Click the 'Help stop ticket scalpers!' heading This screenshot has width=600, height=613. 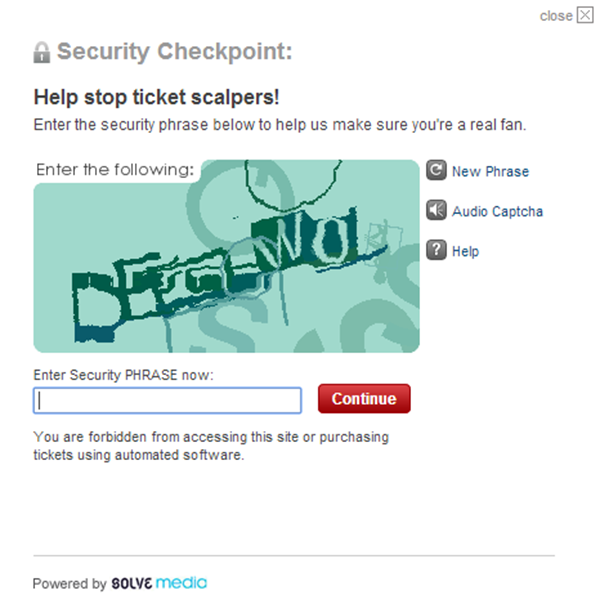tap(156, 97)
